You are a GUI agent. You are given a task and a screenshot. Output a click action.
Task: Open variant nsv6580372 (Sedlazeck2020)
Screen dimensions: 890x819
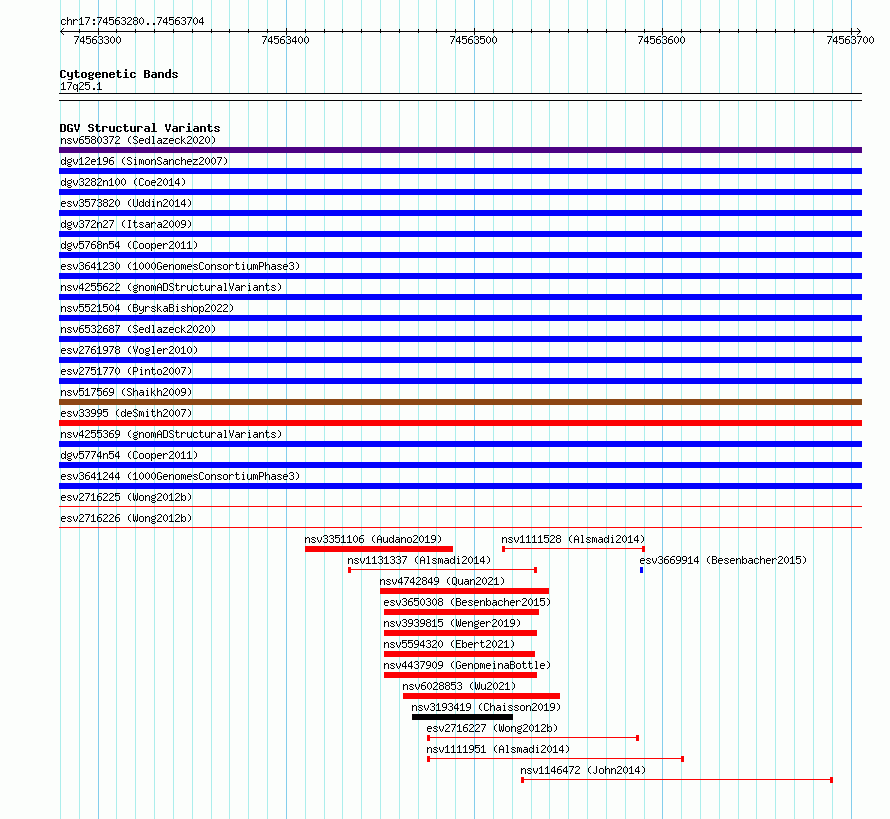(138, 140)
